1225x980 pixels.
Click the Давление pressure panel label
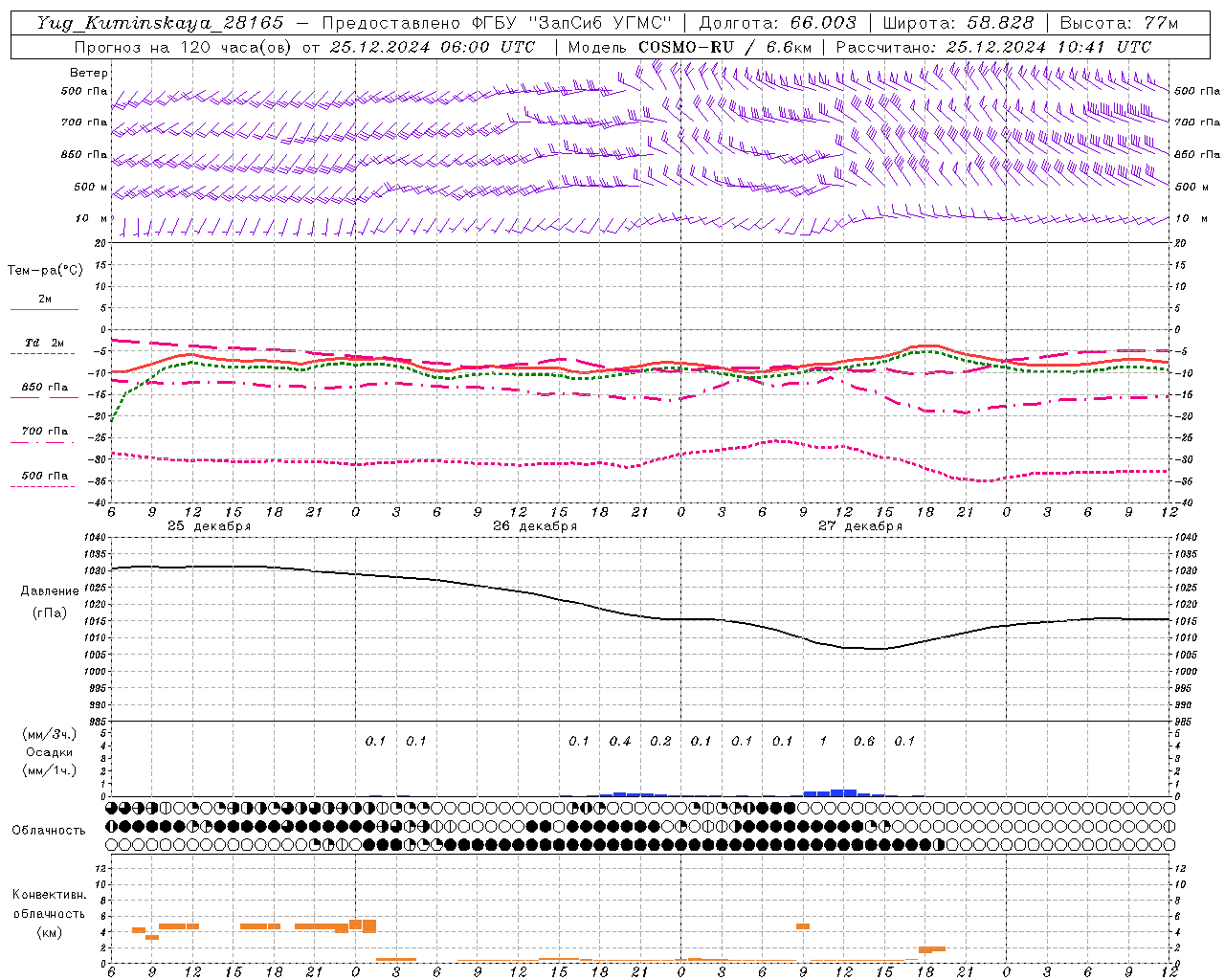(50, 591)
